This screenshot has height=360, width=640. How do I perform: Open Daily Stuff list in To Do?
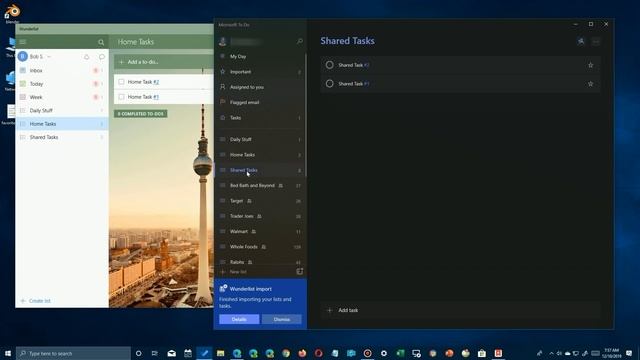click(260, 140)
